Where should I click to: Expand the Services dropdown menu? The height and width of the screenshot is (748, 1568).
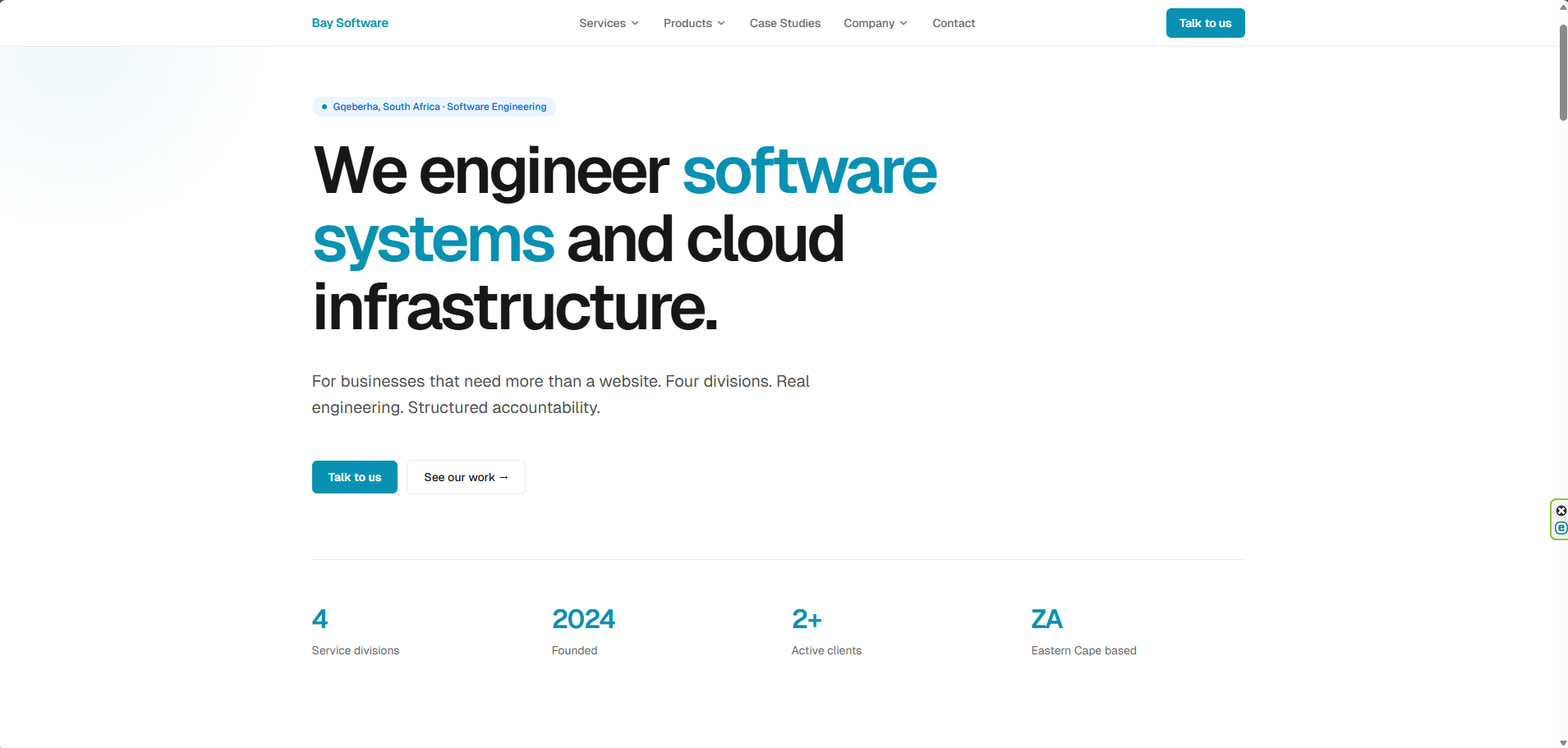609,23
